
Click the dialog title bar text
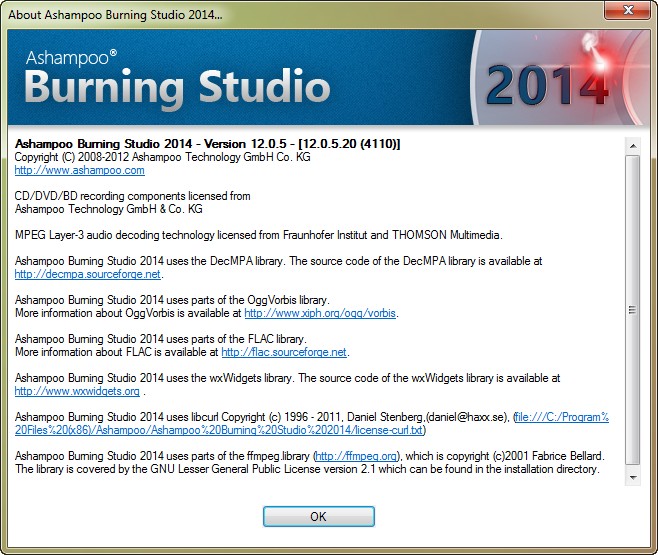tap(115, 15)
